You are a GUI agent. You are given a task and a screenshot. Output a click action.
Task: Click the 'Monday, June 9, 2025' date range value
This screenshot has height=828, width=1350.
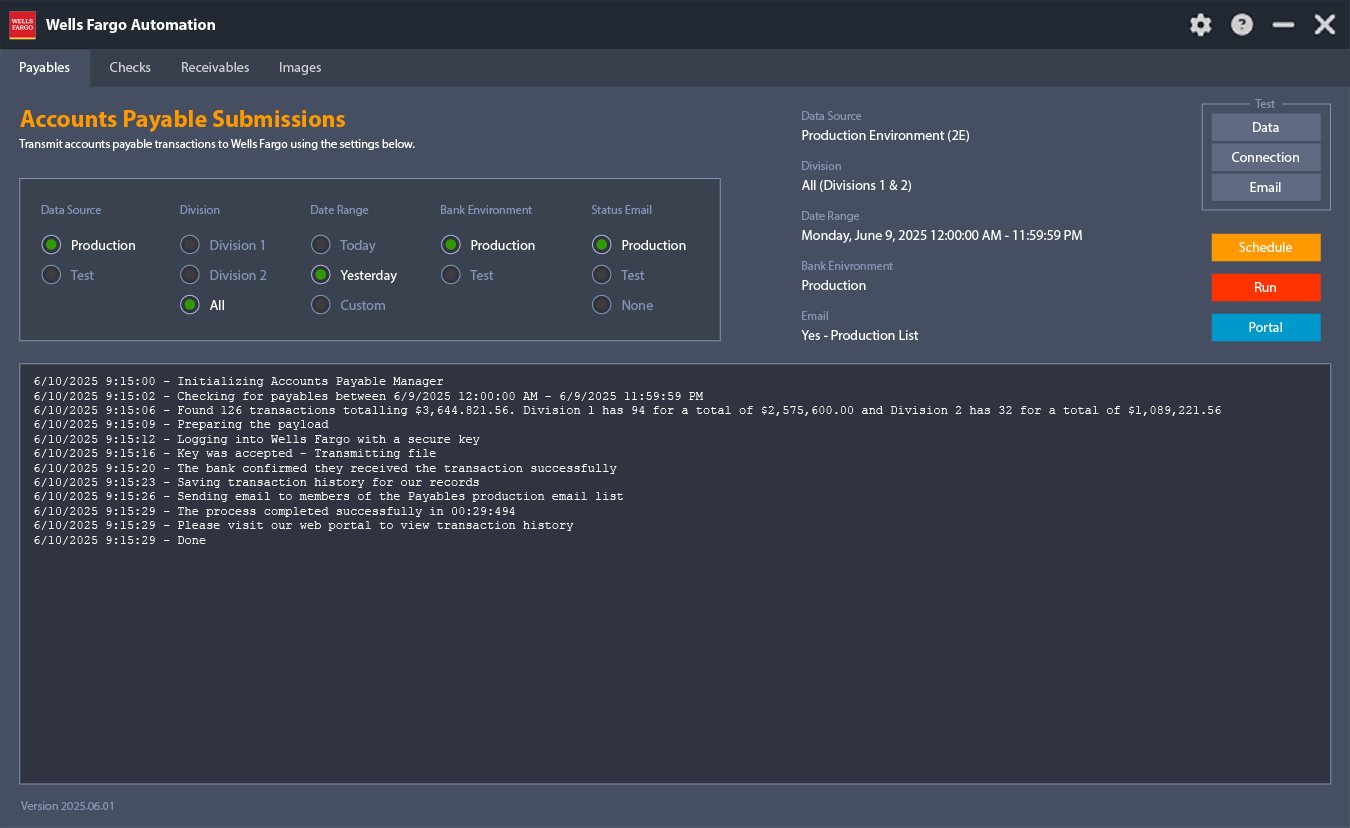point(941,235)
